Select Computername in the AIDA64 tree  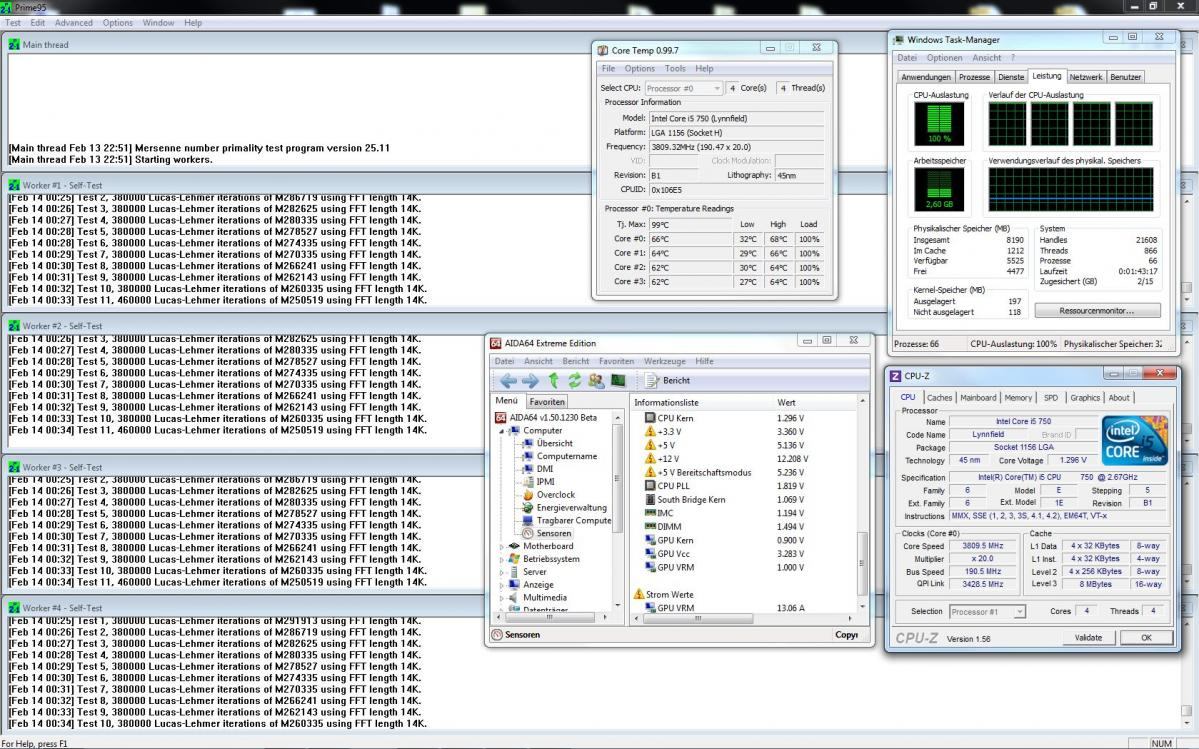pos(567,456)
